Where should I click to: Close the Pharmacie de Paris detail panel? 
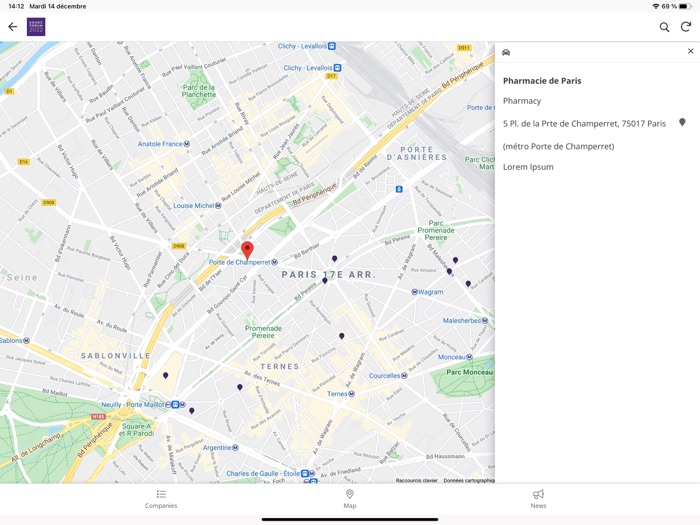pyautogui.click(x=691, y=51)
